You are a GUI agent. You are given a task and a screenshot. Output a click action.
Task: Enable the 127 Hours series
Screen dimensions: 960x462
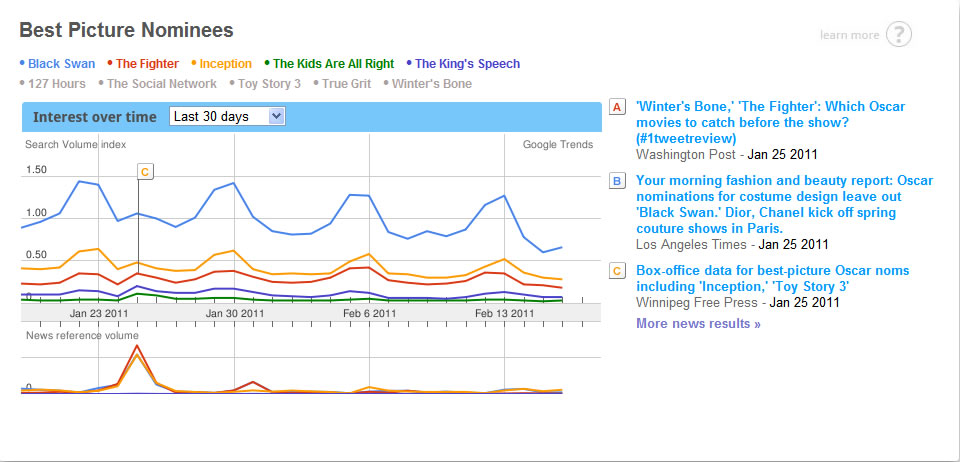(x=57, y=84)
